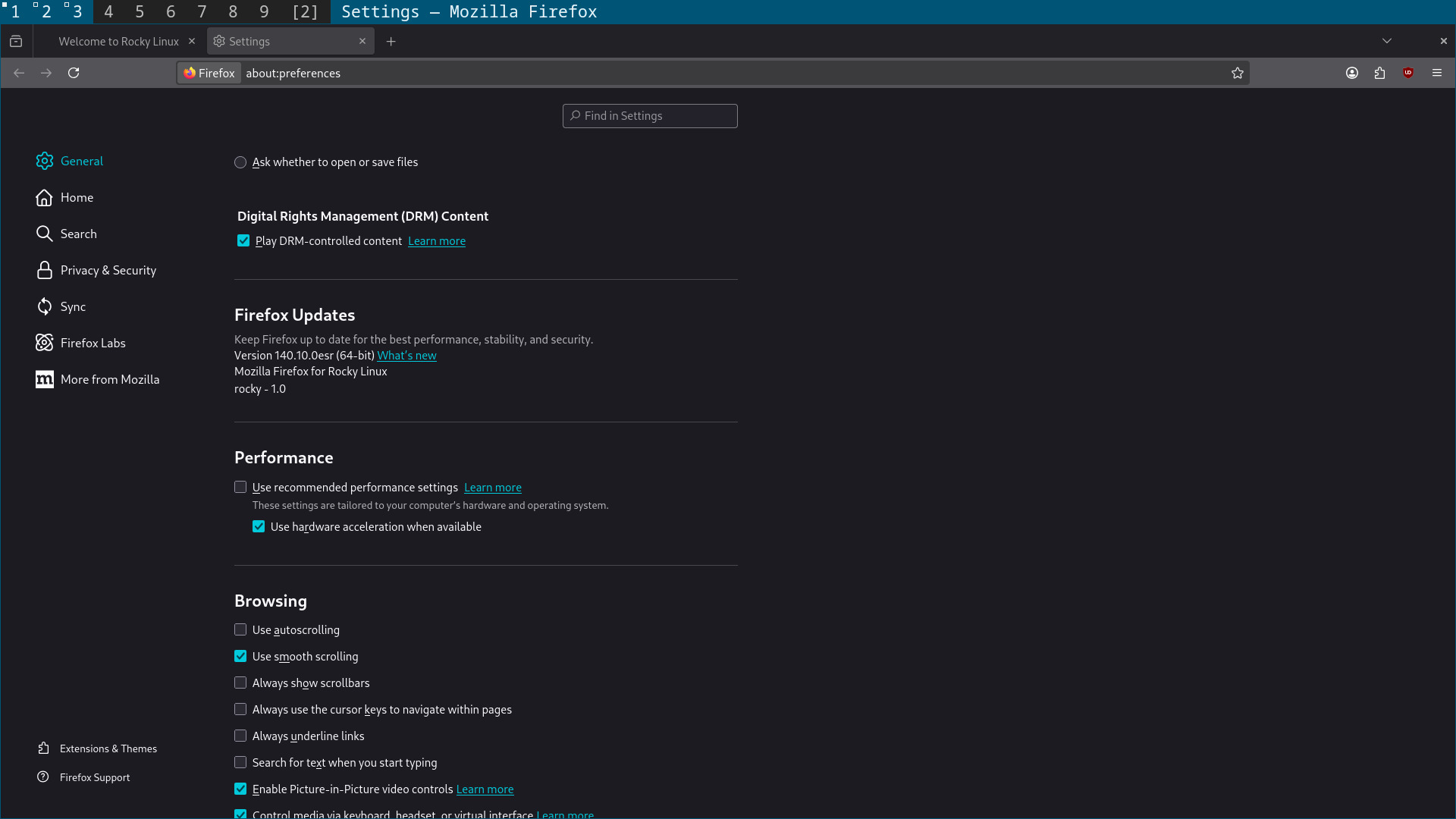
Task: Open the Firefox View tab overview icon
Action: click(16, 41)
